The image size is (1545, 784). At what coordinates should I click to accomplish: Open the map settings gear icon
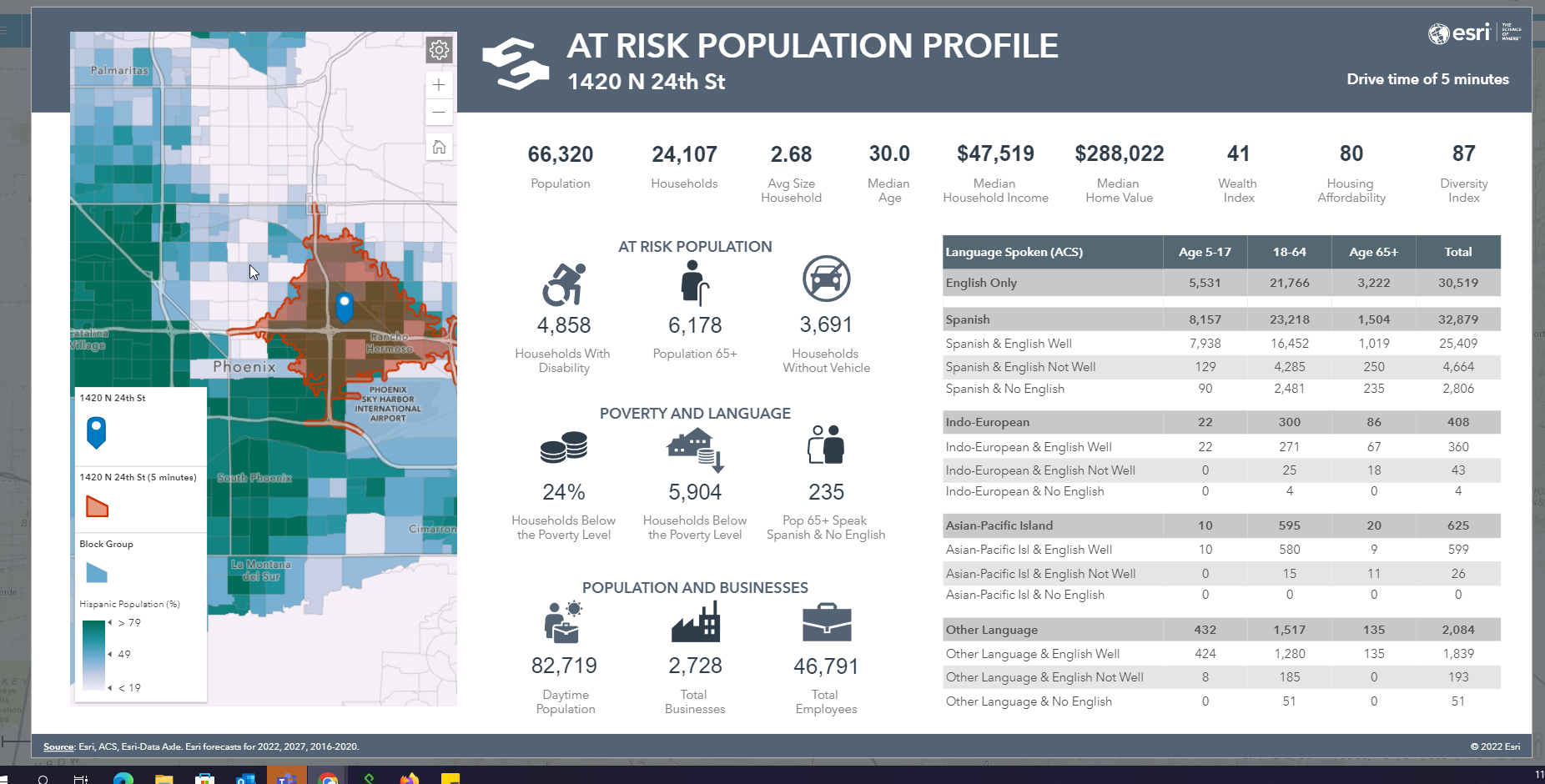(x=438, y=49)
